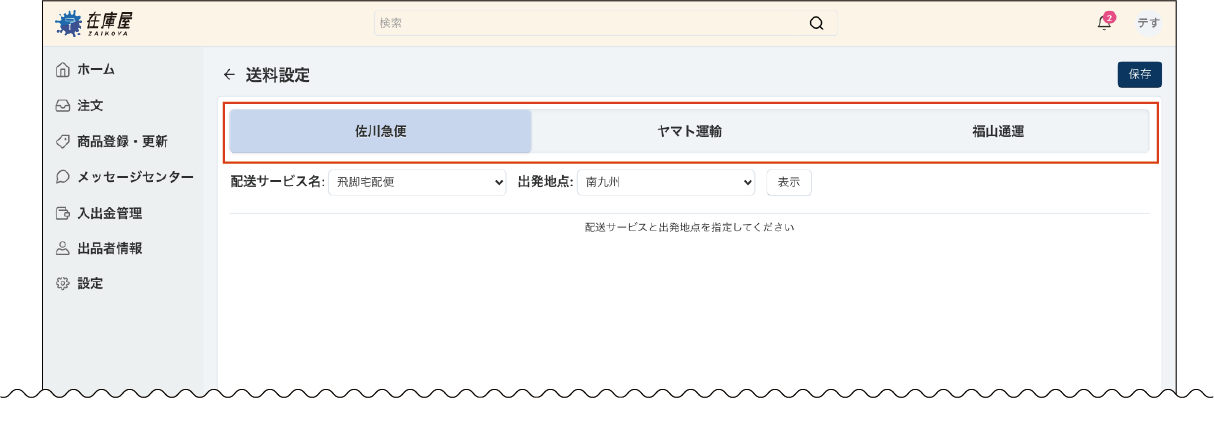Click the search magnifier icon

[817, 23]
